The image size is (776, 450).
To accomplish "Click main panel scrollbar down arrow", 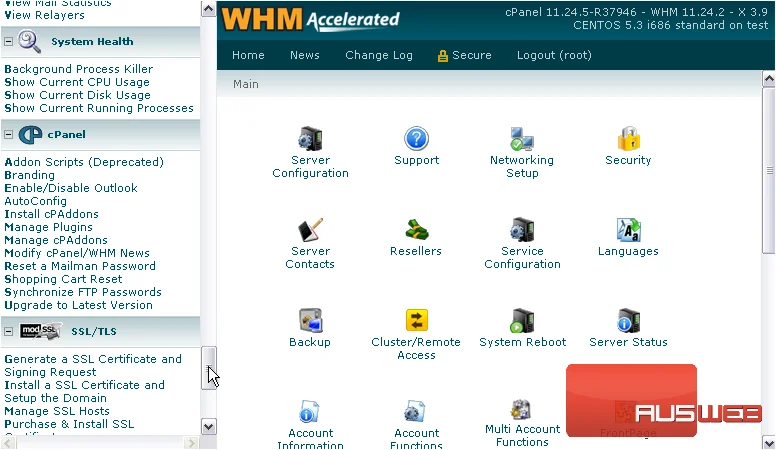I will tap(769, 443).
